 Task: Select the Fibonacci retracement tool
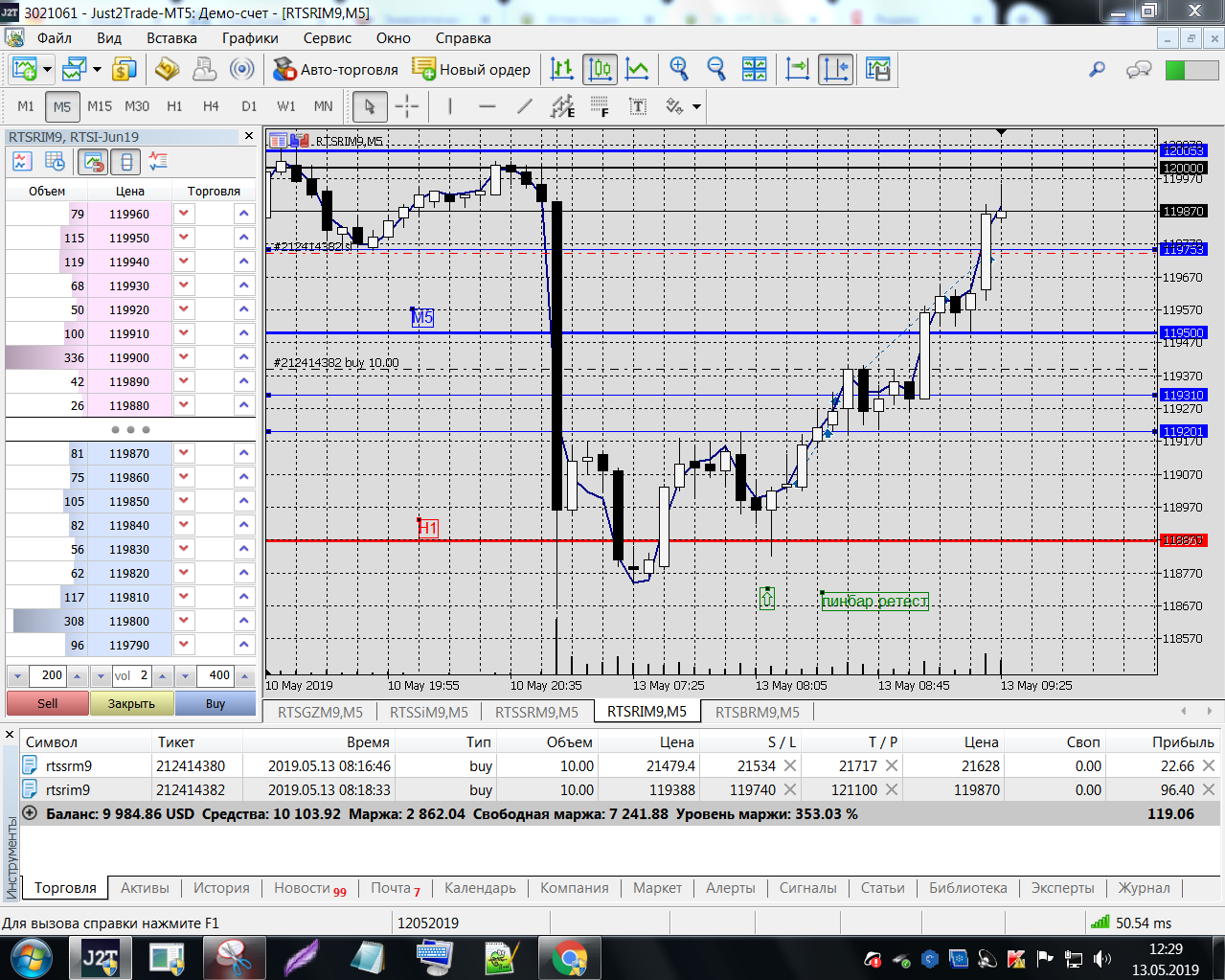click(600, 106)
